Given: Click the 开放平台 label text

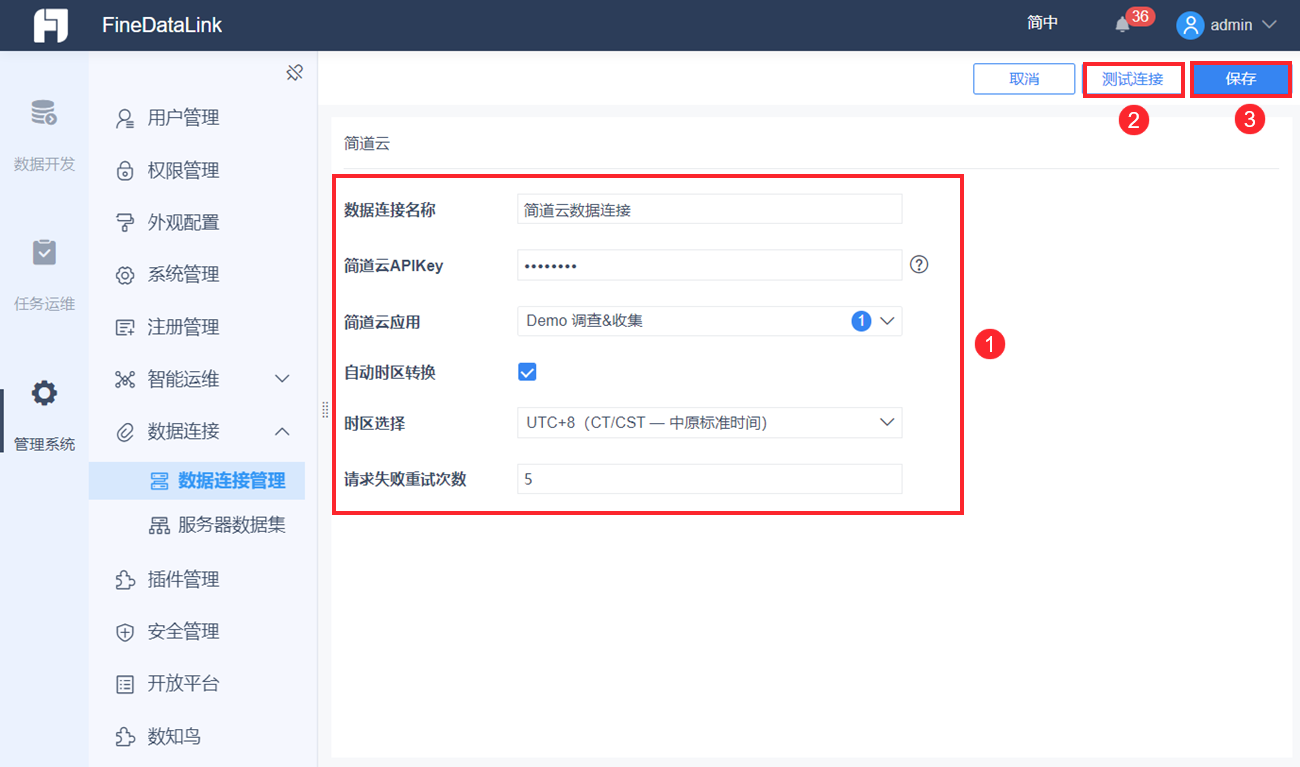Looking at the screenshot, I should tap(183, 684).
